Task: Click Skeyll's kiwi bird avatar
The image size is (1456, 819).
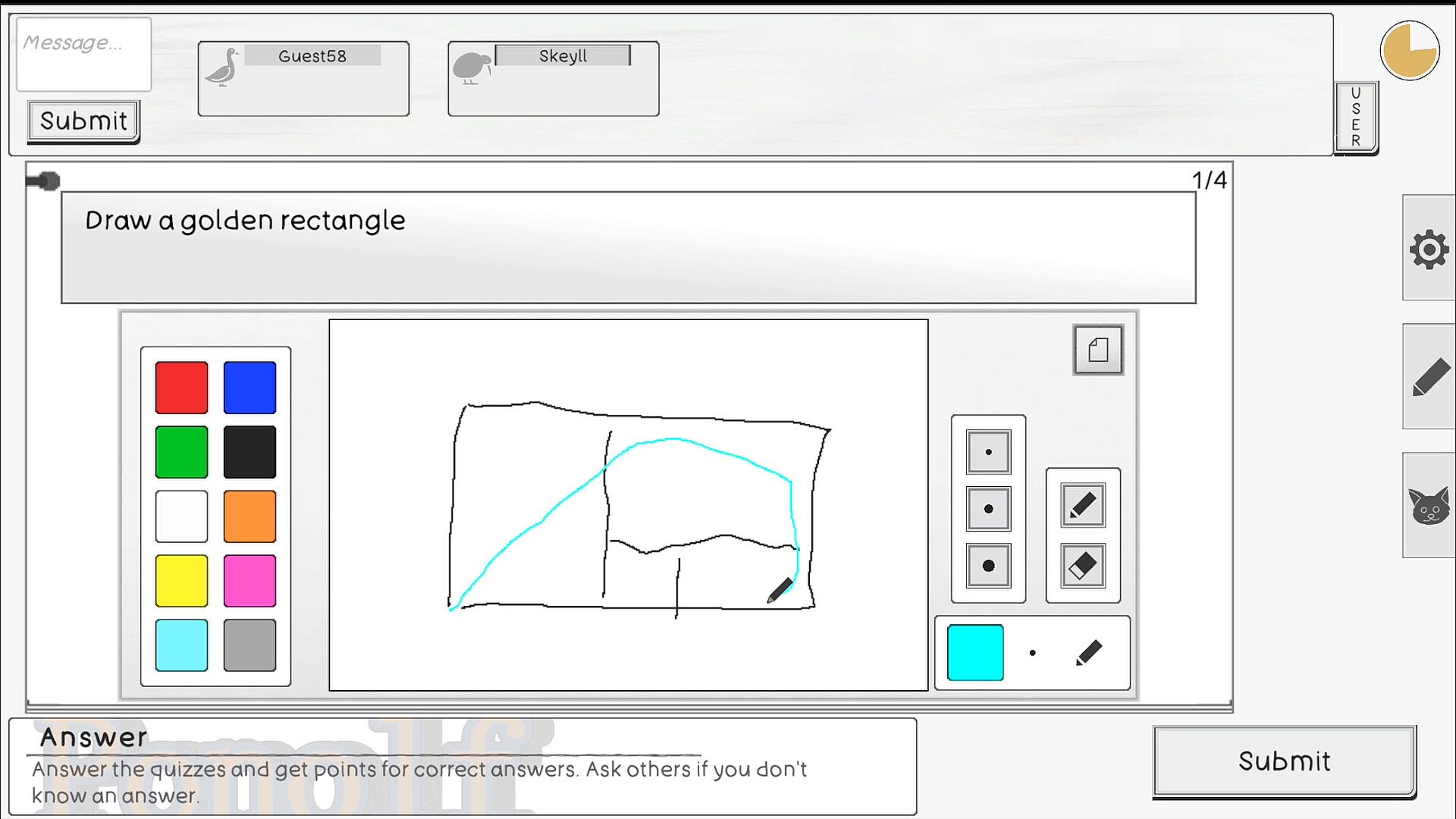Action: coord(472,67)
